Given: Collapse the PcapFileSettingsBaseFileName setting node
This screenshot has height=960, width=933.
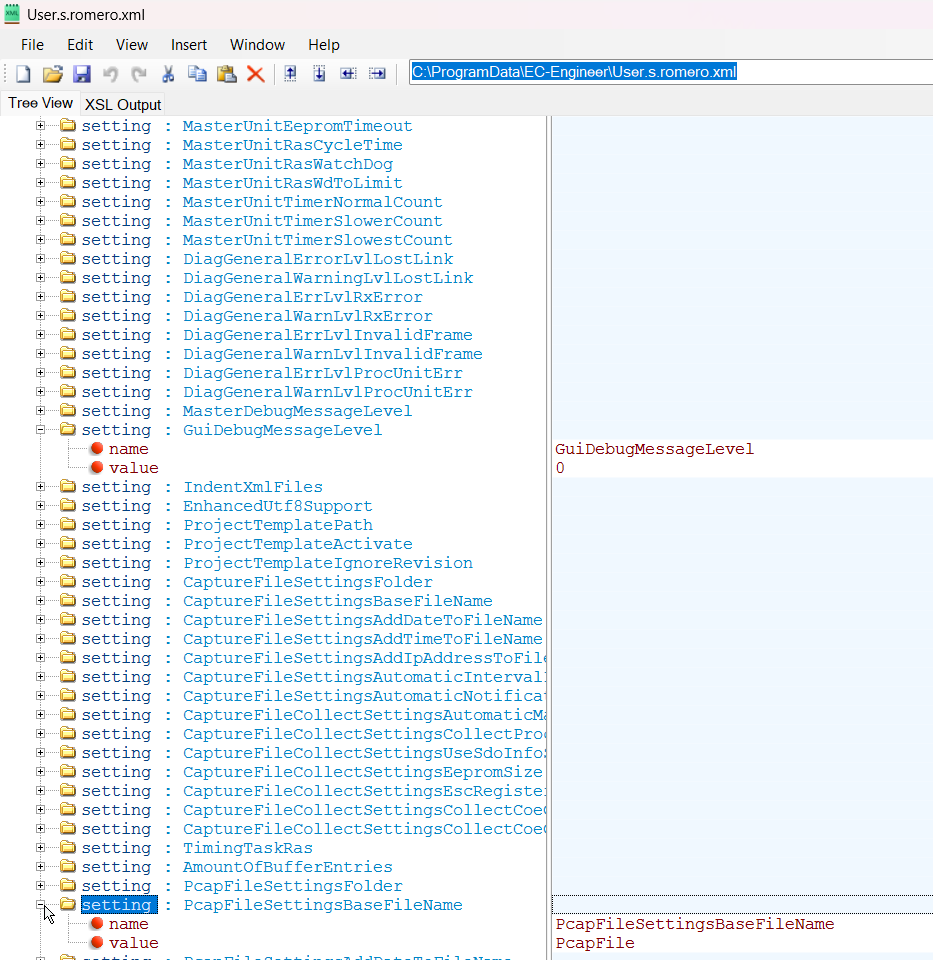Looking at the screenshot, I should point(41,905).
